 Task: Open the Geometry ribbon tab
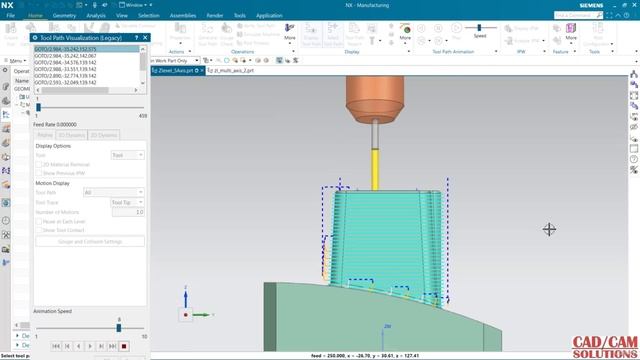(64, 16)
